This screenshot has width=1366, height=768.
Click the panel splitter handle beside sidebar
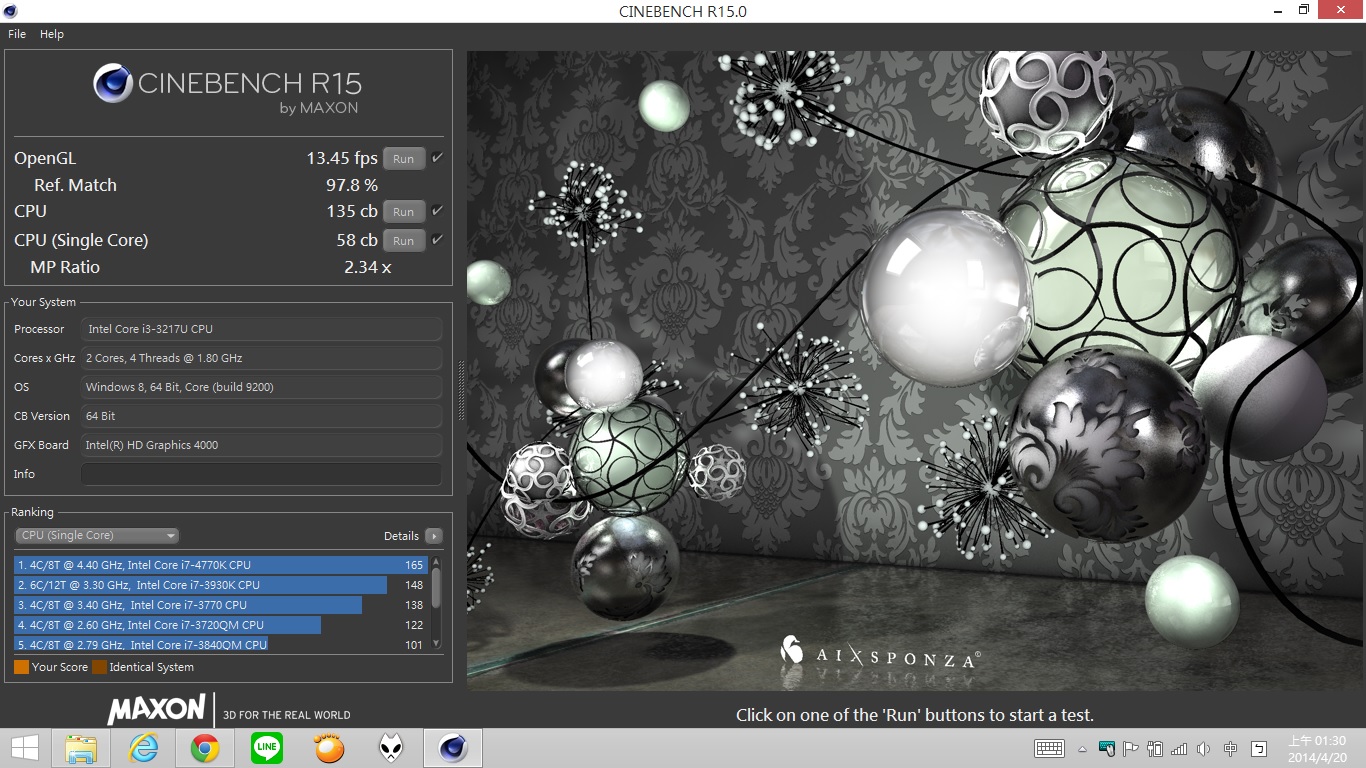coord(461,390)
